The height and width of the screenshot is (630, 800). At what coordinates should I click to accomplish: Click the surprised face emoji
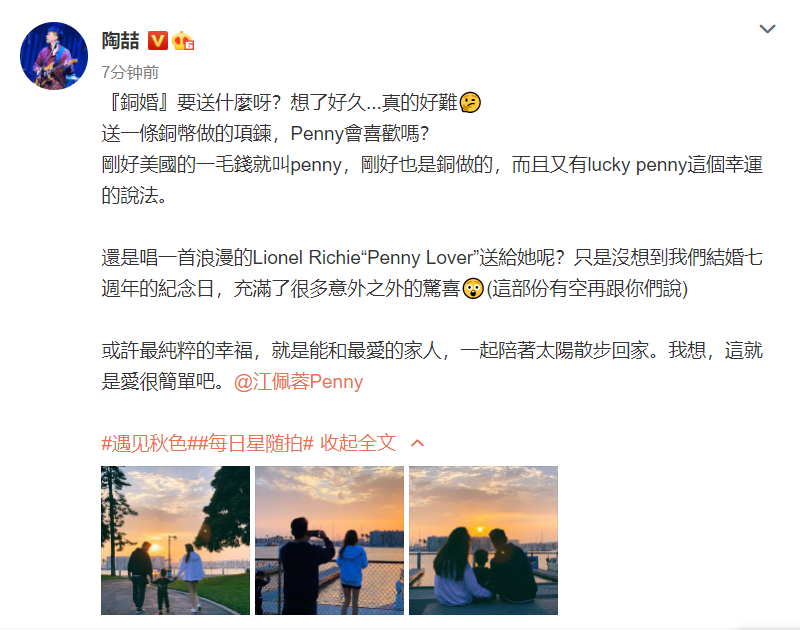tap(473, 289)
